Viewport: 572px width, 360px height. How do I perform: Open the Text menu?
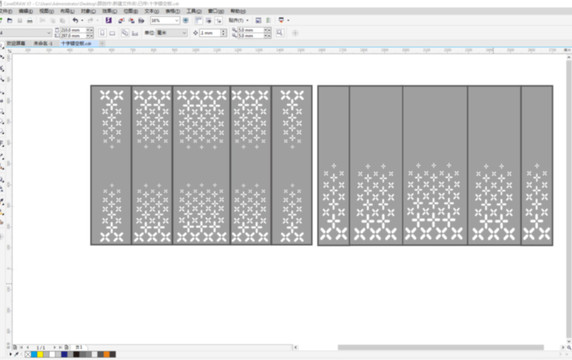(151, 11)
